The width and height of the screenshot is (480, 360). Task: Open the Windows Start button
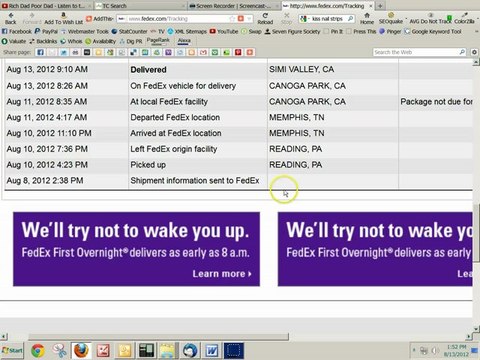(x=12, y=350)
